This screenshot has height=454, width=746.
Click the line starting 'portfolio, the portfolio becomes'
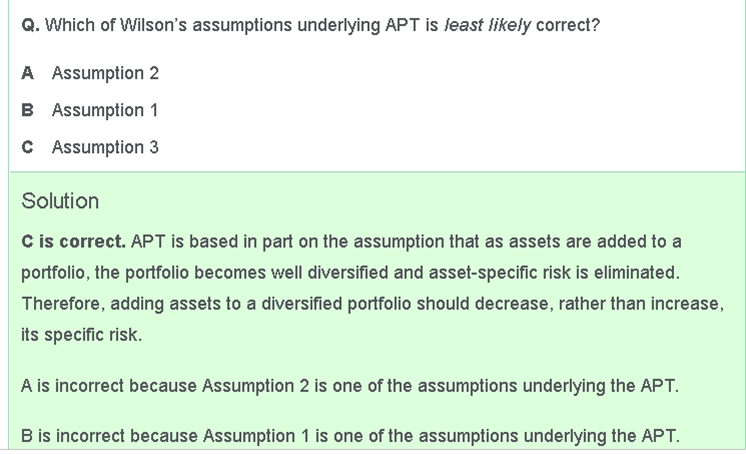[x=351, y=273]
